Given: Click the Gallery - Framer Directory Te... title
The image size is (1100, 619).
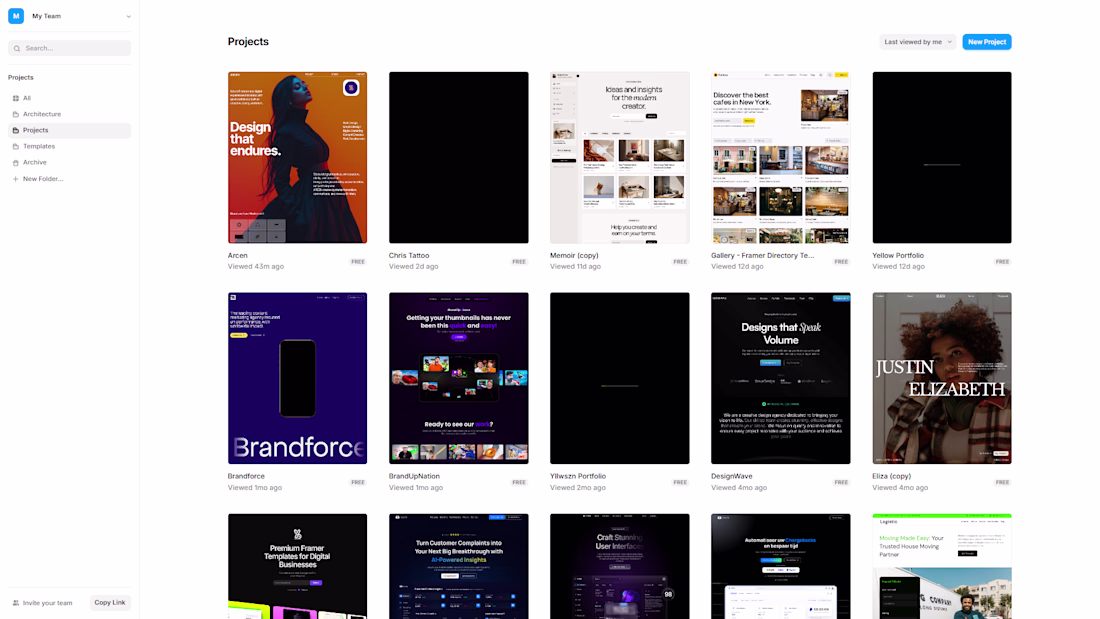Looking at the screenshot, I should 763,255.
